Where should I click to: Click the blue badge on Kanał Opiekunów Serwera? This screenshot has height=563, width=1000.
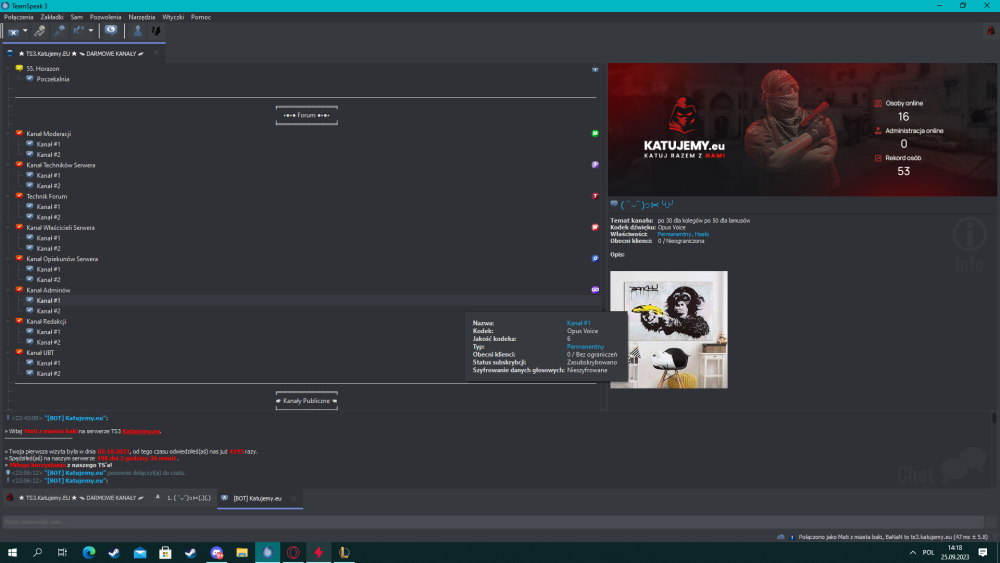coord(595,258)
